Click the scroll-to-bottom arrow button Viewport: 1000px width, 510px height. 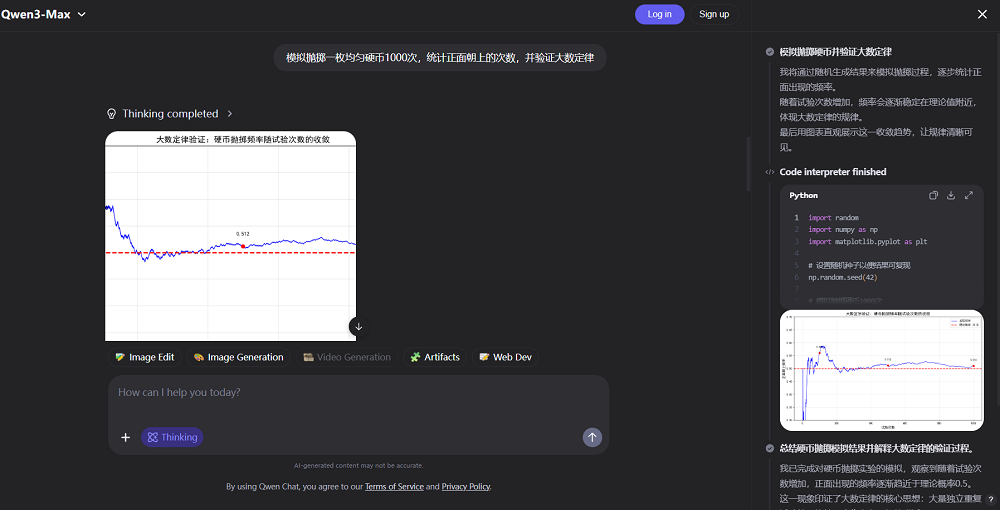click(358, 326)
